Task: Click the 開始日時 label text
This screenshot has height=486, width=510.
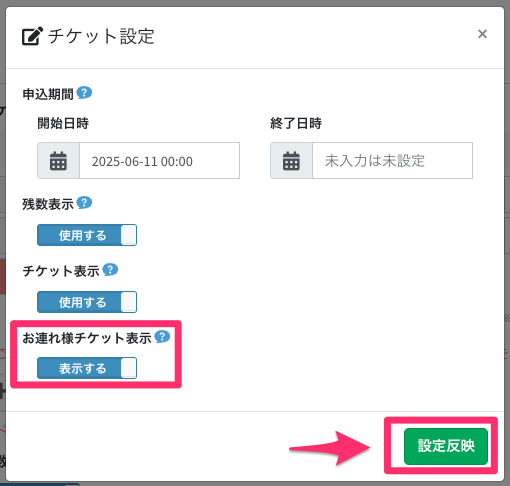Action: (63, 123)
